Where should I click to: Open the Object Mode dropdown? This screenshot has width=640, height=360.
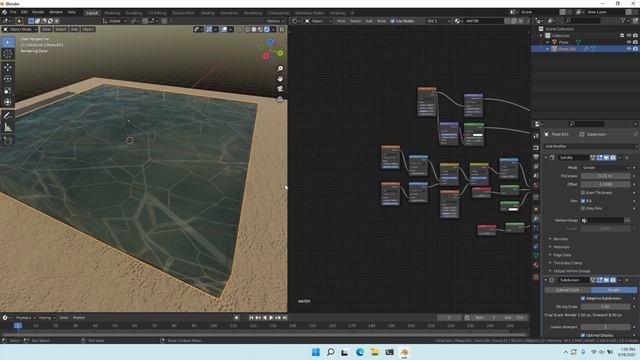[x=20, y=29]
